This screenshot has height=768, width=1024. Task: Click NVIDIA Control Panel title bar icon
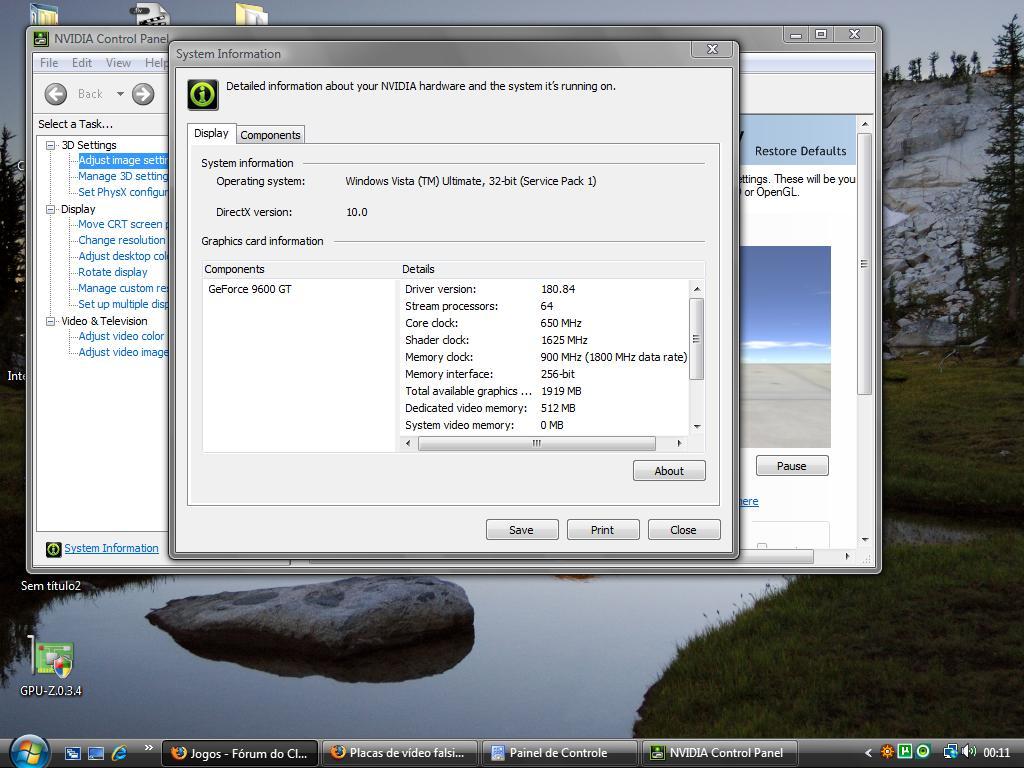[41, 39]
